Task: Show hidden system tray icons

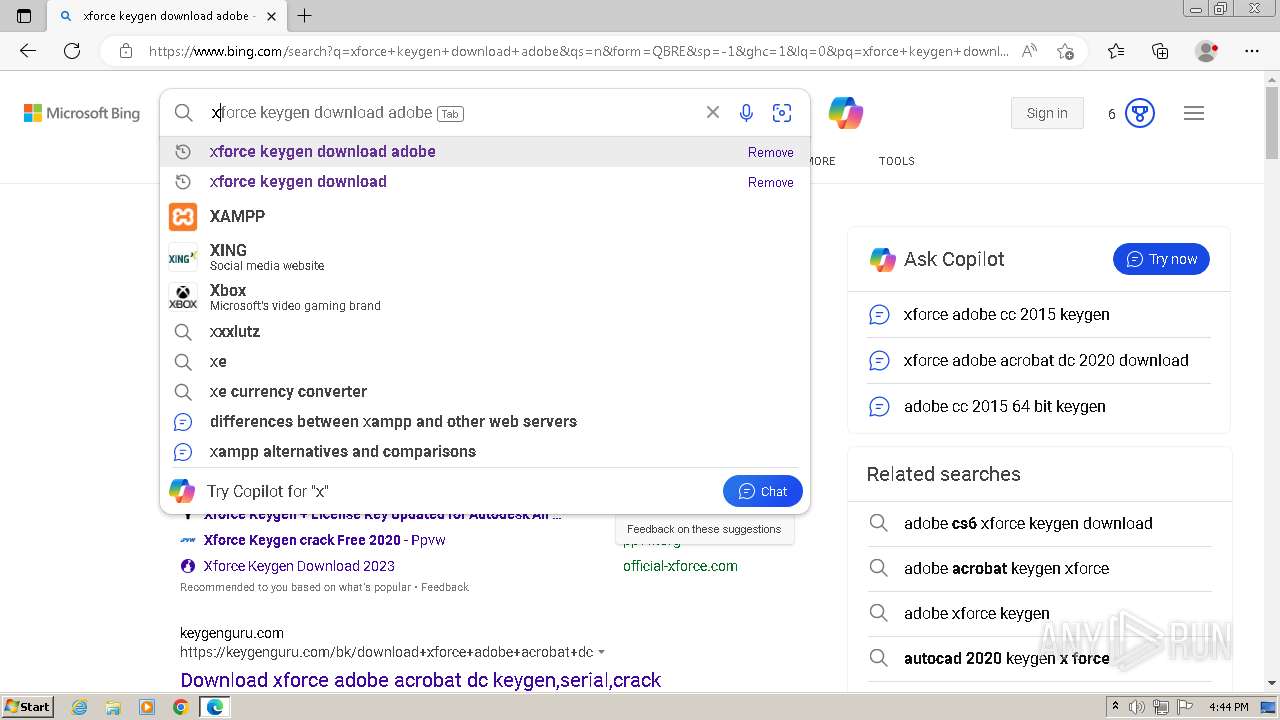Action: click(x=1115, y=707)
